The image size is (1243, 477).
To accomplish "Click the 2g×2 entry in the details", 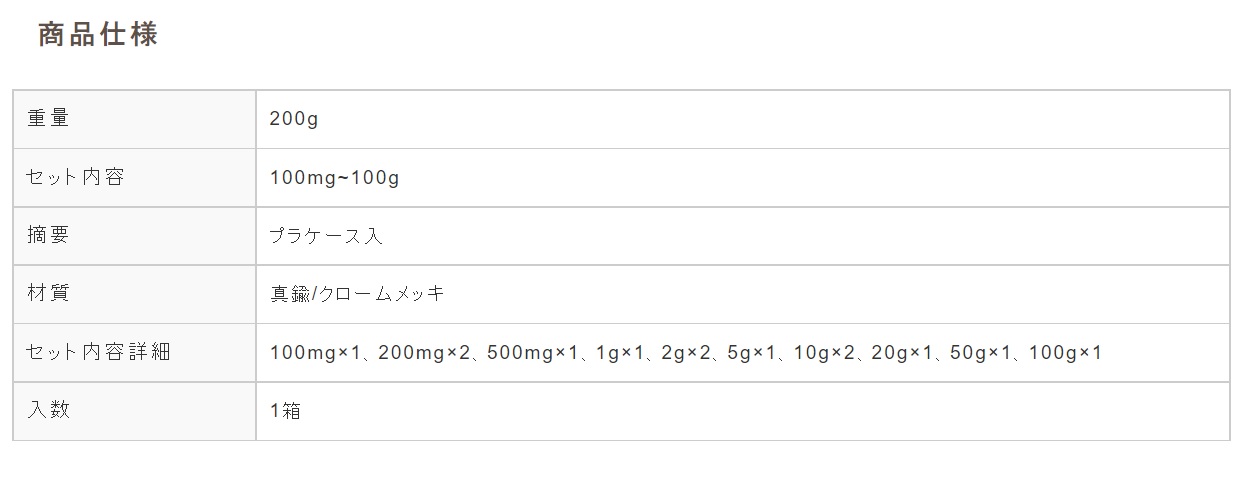I will 686,352.
